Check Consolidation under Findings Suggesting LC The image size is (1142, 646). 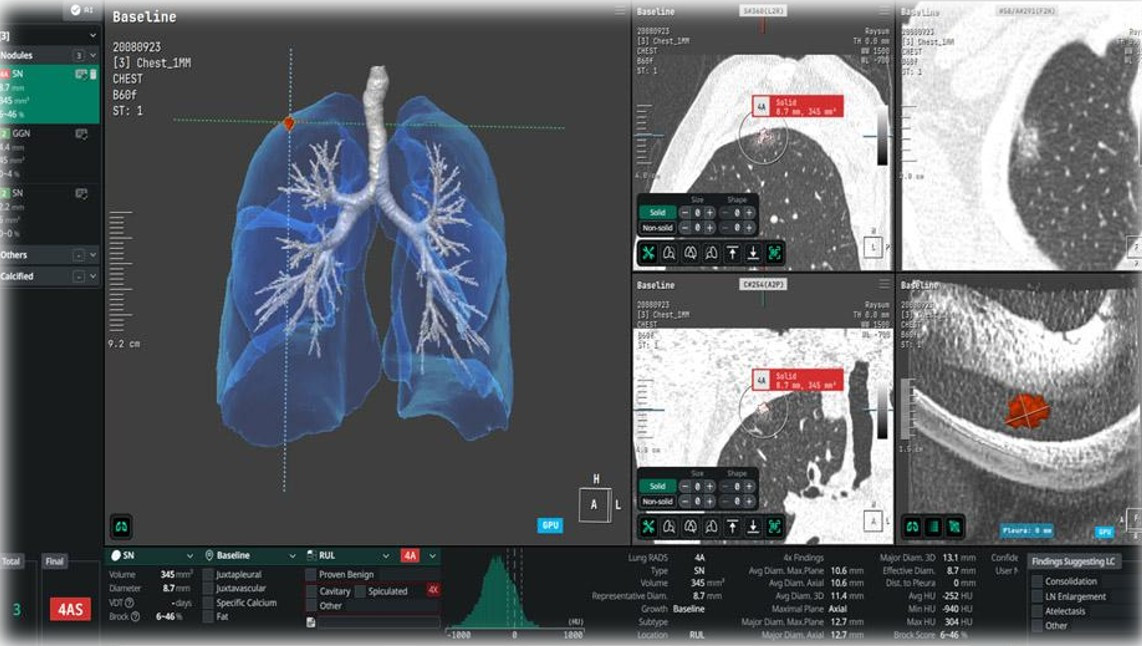1037,581
